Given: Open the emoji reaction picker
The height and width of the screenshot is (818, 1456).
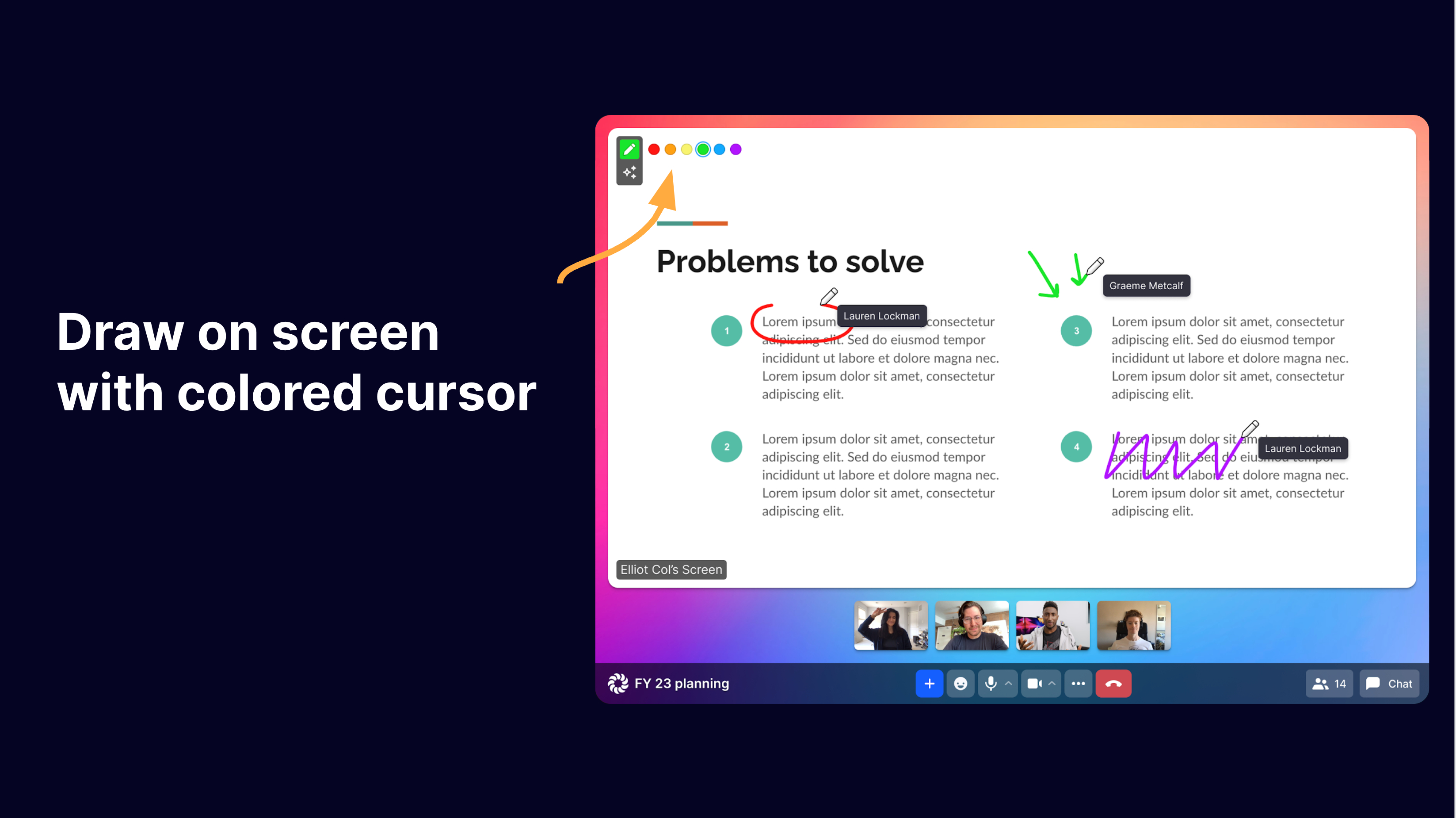Looking at the screenshot, I should pyautogui.click(x=960, y=683).
